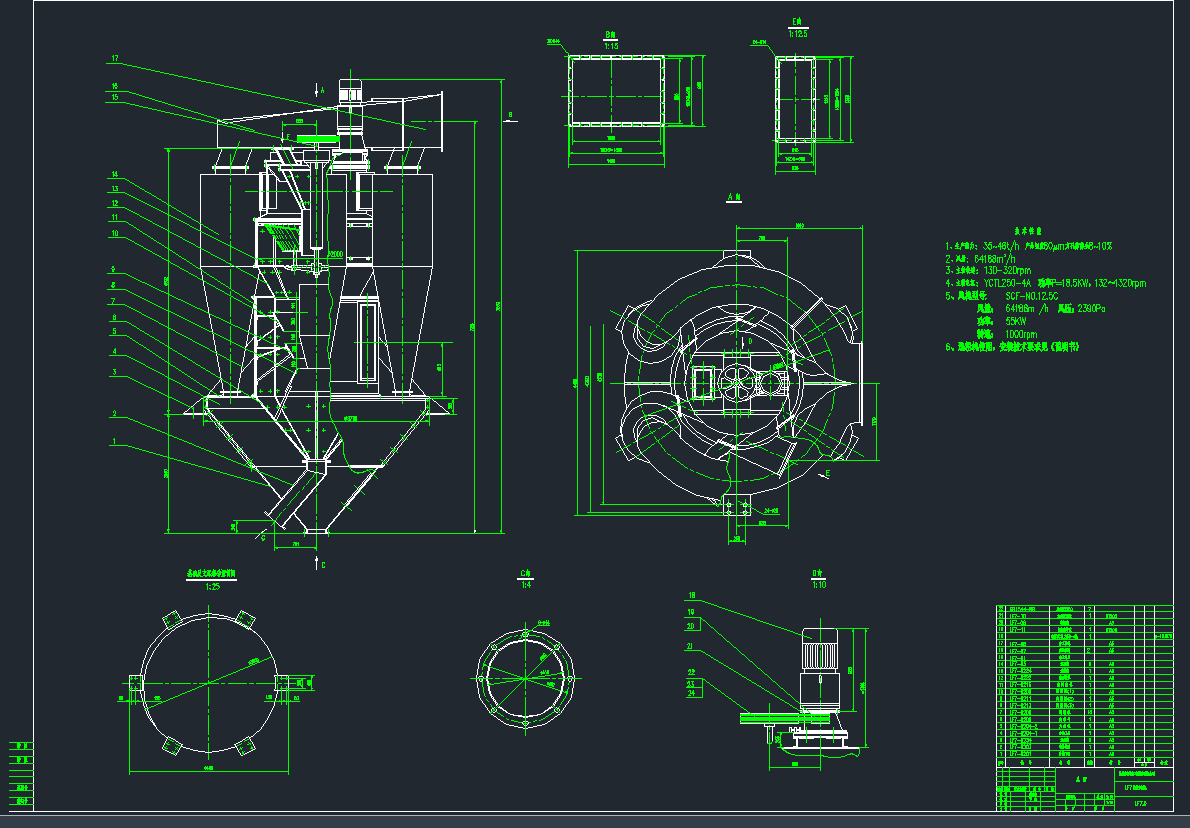
Task: Select the 55KW power value text
Action: pyautogui.click(x=994, y=321)
